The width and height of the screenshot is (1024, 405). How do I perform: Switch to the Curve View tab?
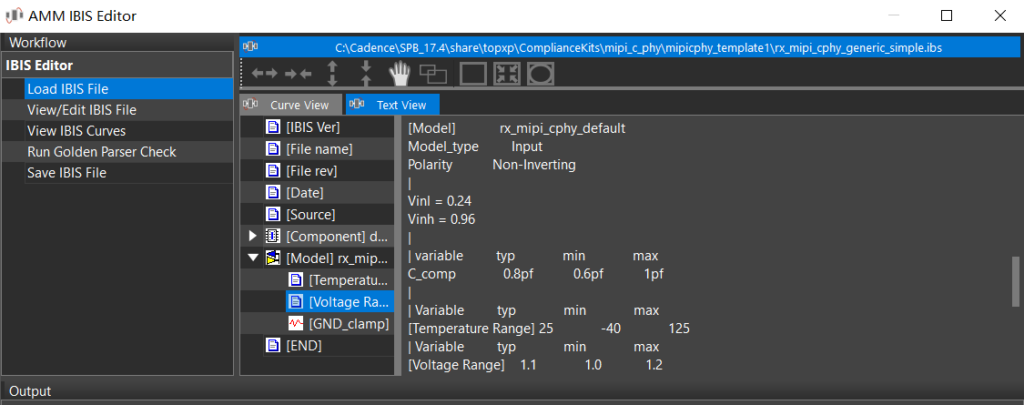(x=288, y=105)
